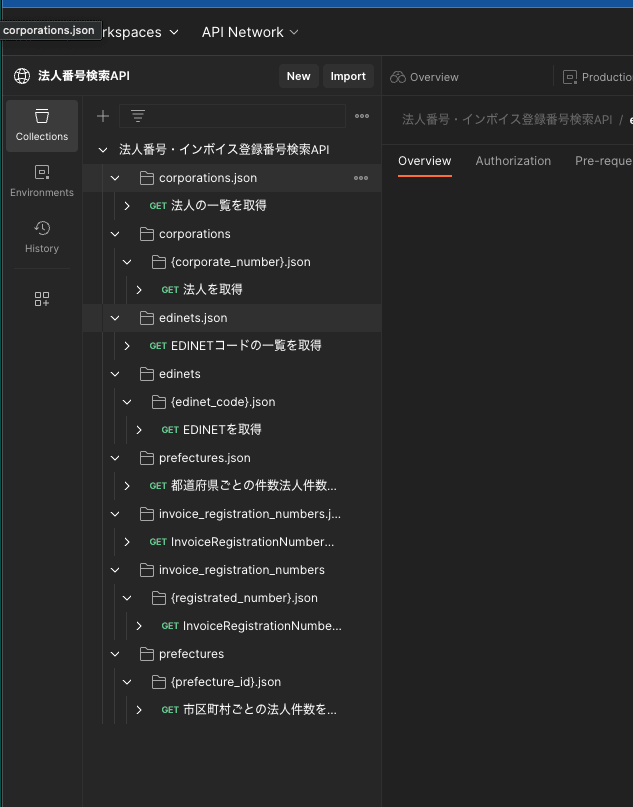Viewport: 633px width, 807px height.
Task: Switch to the Authorization tab
Action: pyautogui.click(x=513, y=161)
